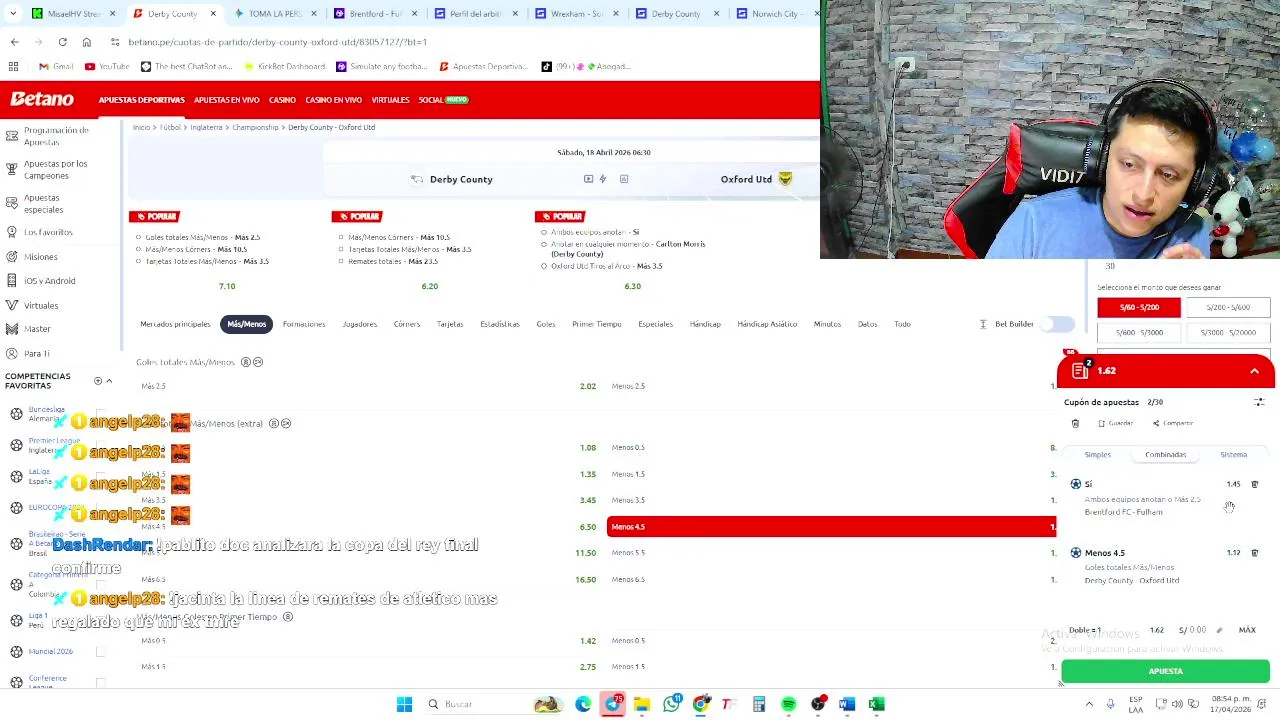Viewport: 1280px width, 720px height.
Task: Open Windows Start menu
Action: (x=404, y=704)
